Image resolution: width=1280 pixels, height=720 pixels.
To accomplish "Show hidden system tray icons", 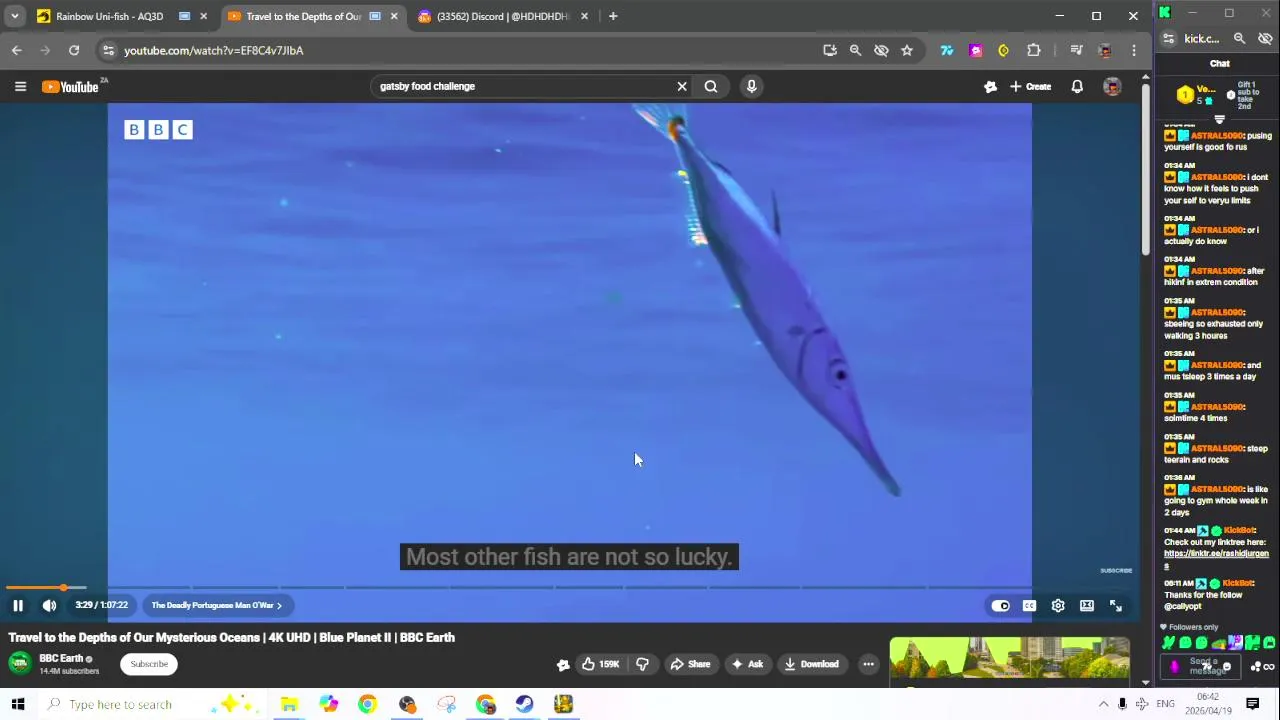I will 1103,704.
